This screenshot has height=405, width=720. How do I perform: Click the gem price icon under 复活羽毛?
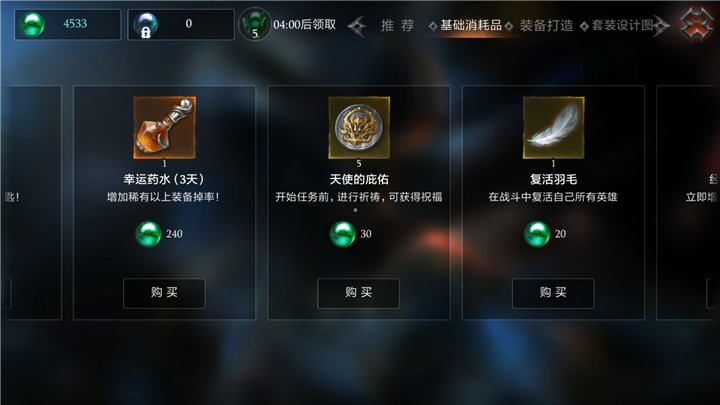click(x=537, y=234)
